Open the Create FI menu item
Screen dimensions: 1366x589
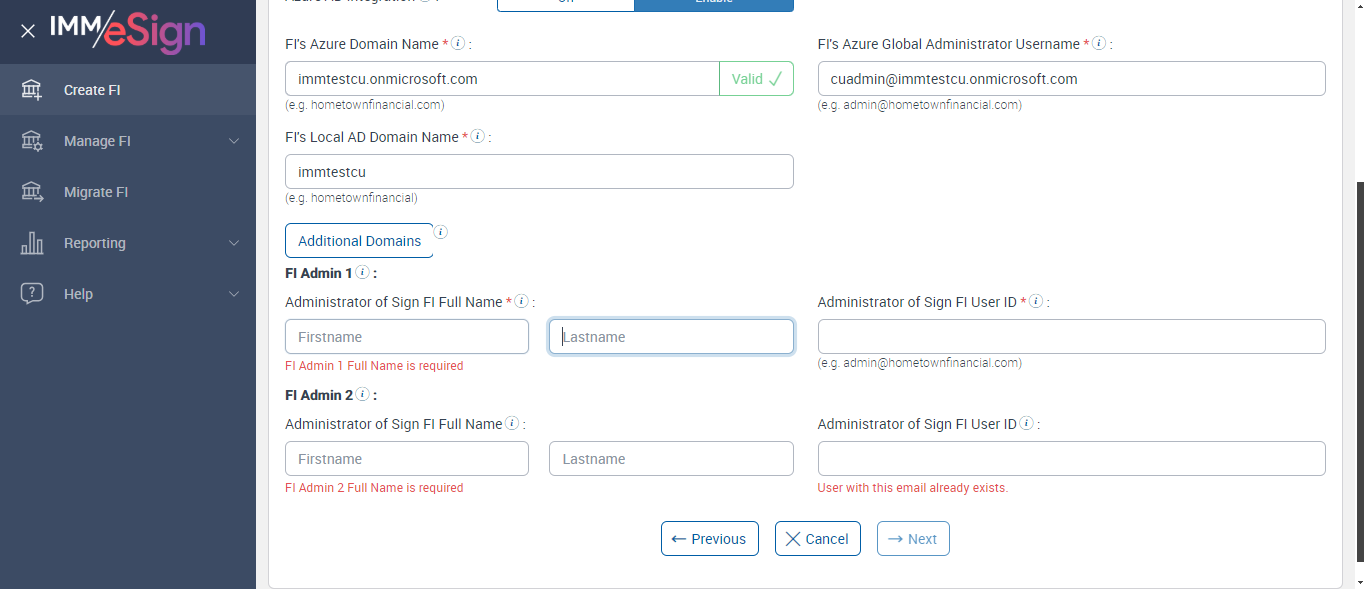point(92,90)
